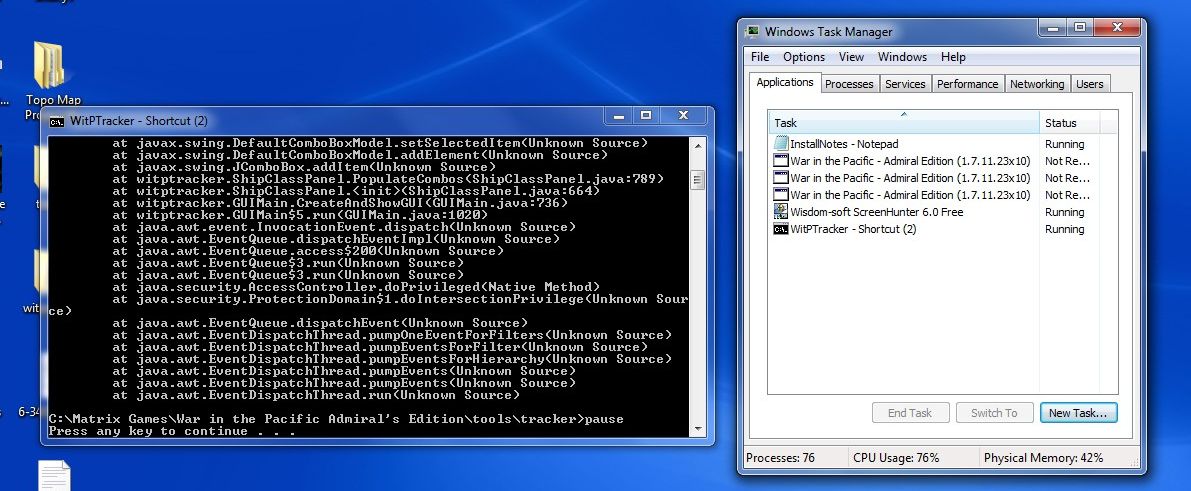The height and width of the screenshot is (491, 1191).
Task: Click the Running status of WitPTracker task
Action: (x=1064, y=230)
